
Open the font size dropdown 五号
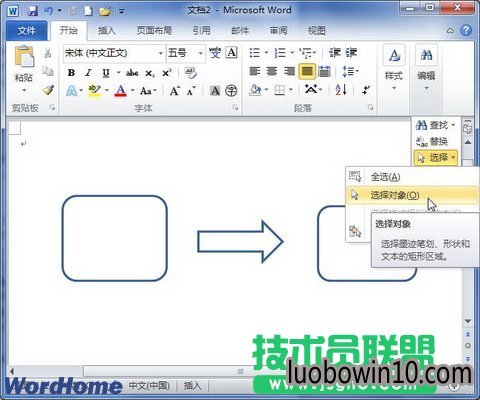[x=201, y=53]
